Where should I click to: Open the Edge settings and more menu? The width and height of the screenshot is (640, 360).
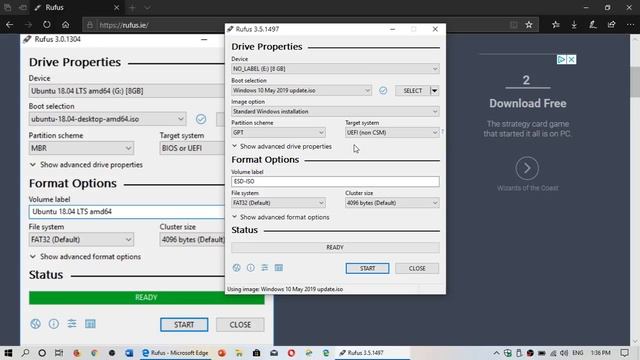coord(630,25)
